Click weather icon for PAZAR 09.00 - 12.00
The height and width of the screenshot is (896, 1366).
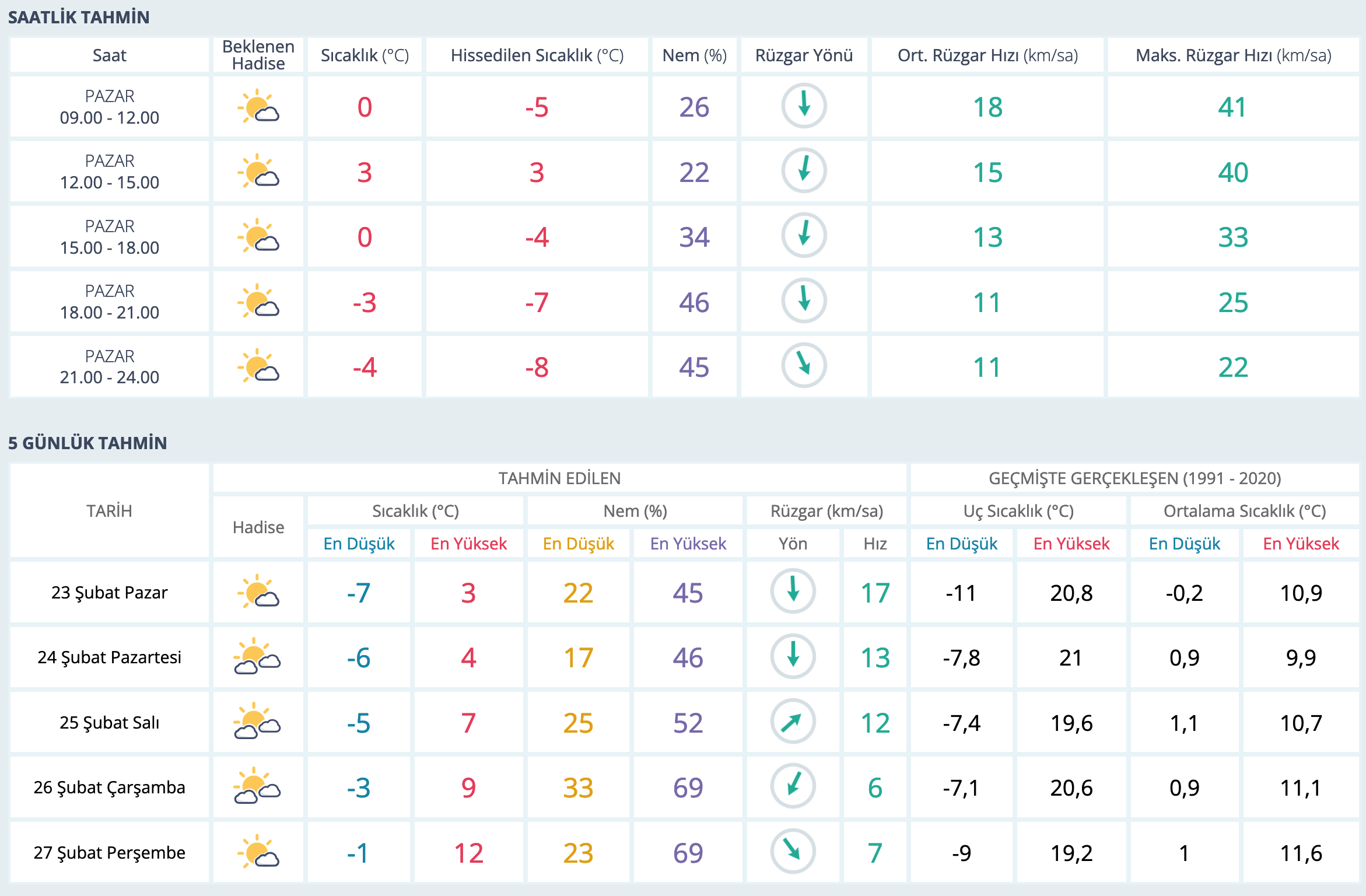[258, 107]
